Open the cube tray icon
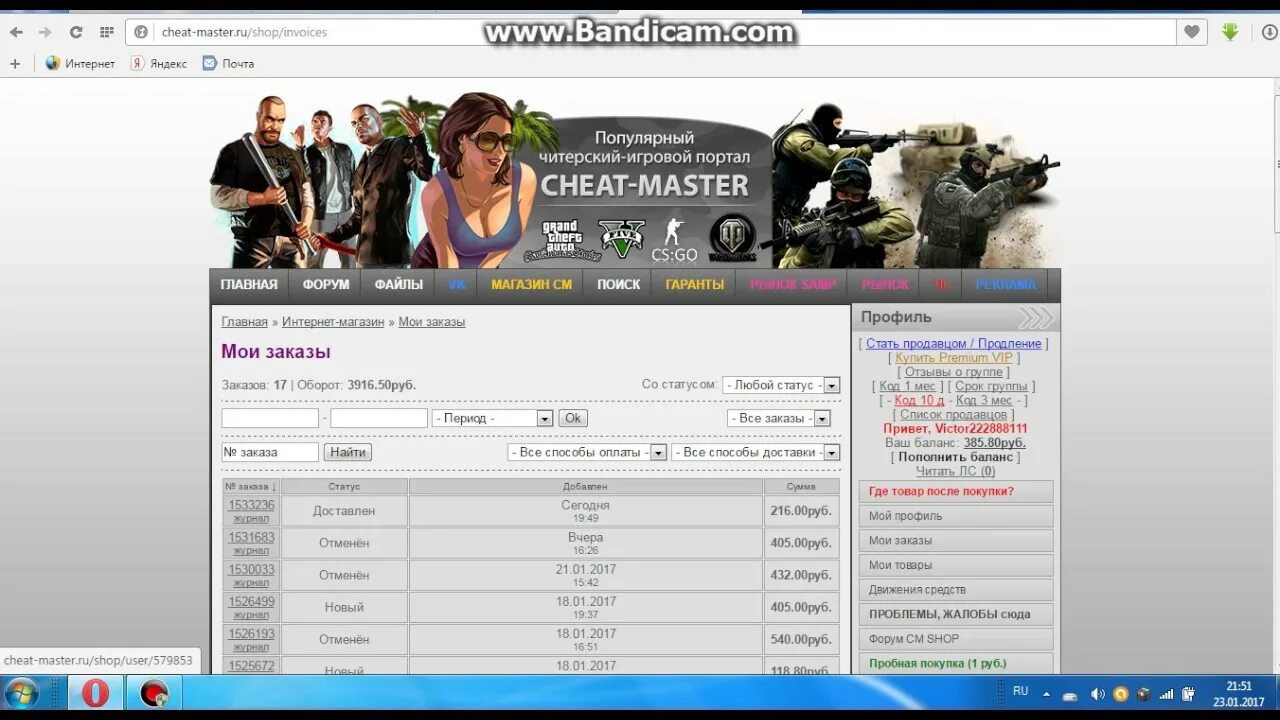The width and height of the screenshot is (1280, 720). (1143, 693)
